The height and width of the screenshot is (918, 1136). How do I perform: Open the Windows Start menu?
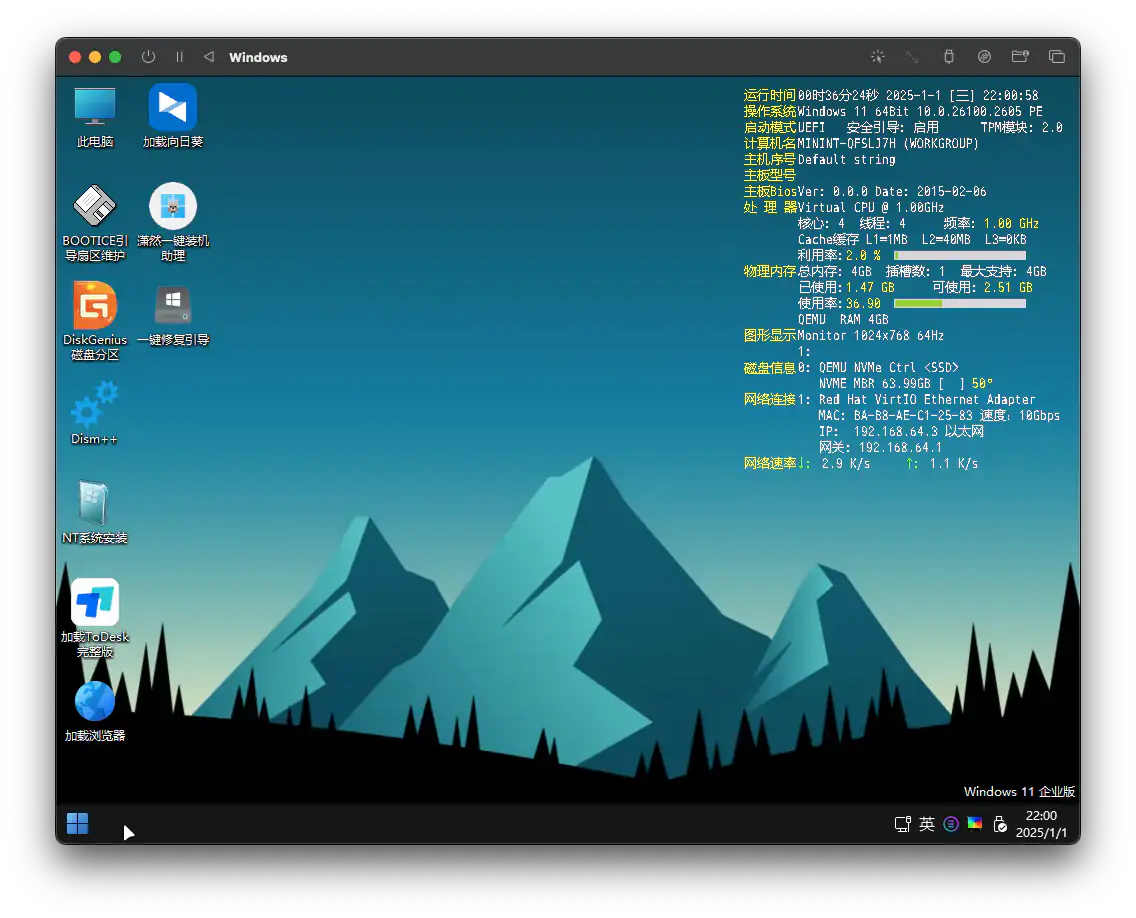pos(77,823)
